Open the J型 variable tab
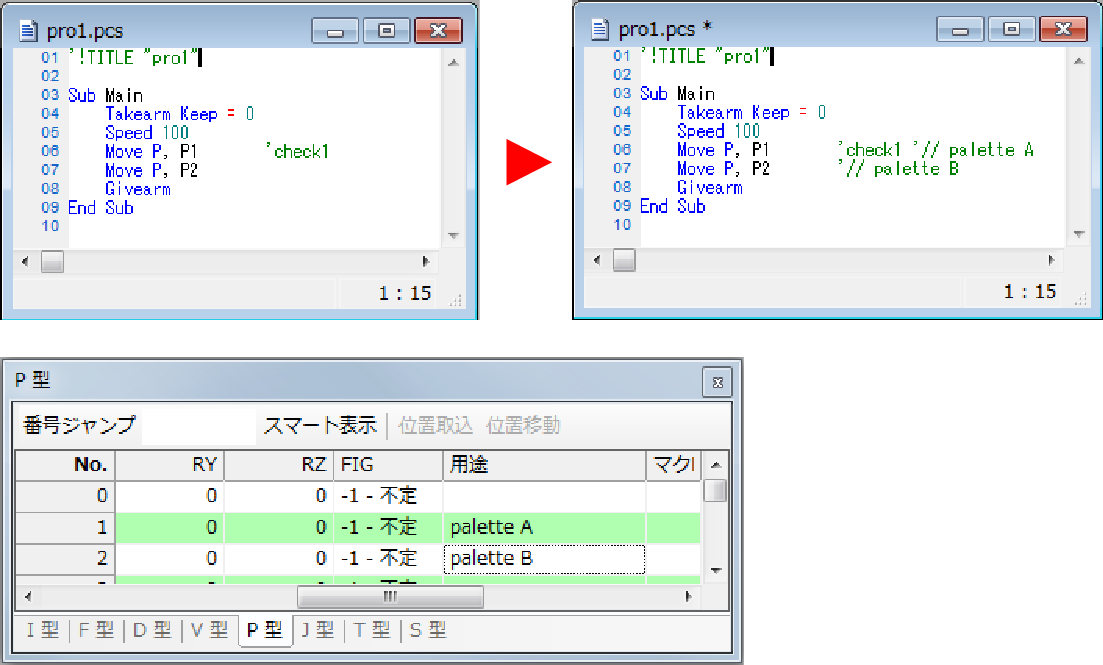The image size is (1103, 665). click(x=320, y=630)
